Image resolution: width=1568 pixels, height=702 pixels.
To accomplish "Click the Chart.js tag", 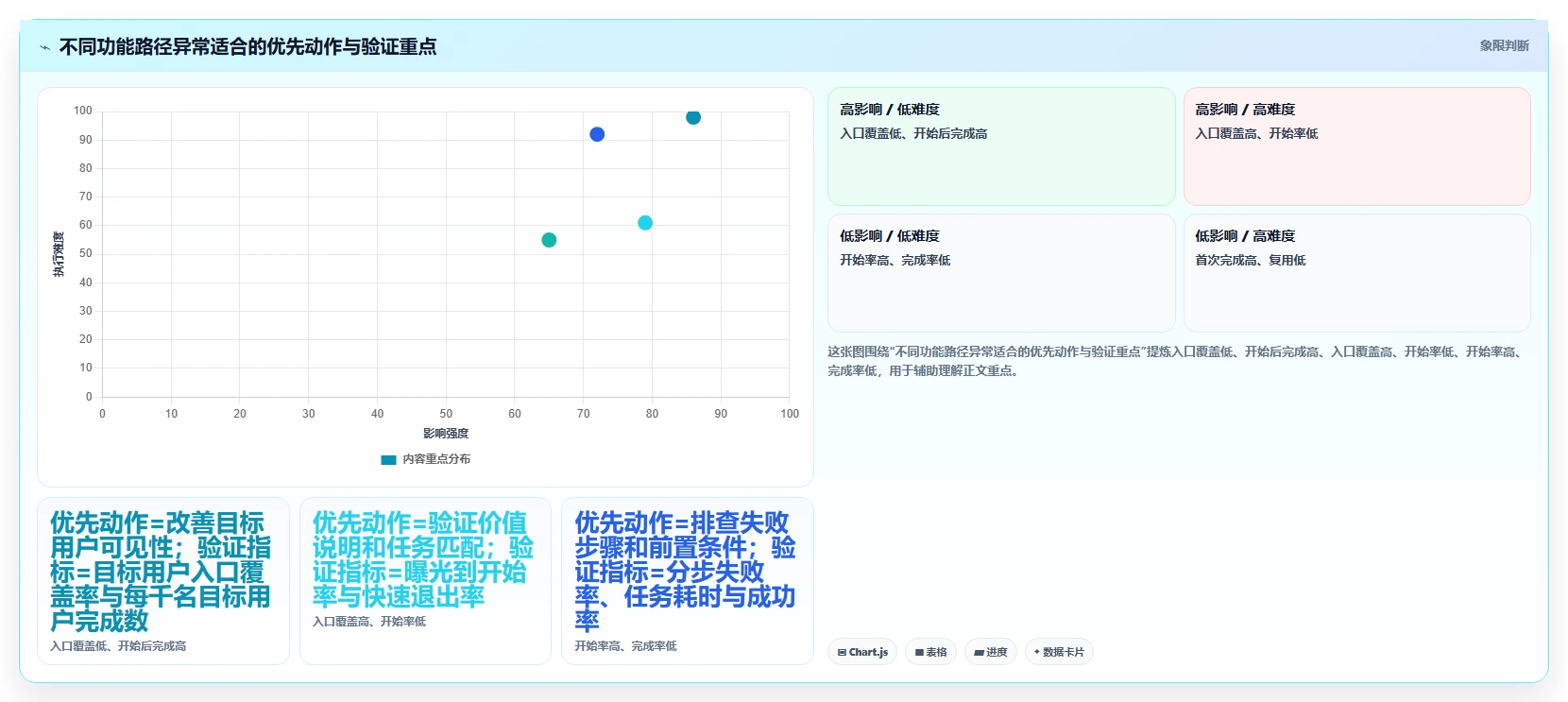I will point(862,652).
